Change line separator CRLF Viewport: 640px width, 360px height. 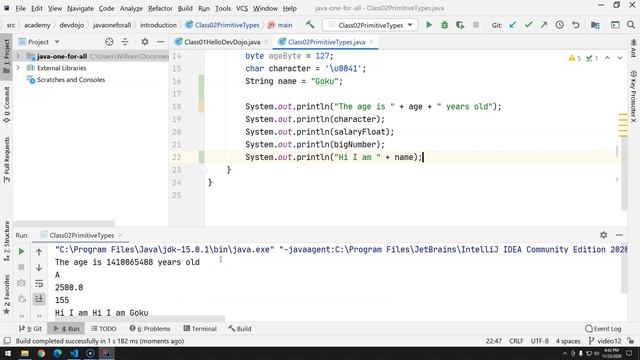(x=516, y=341)
